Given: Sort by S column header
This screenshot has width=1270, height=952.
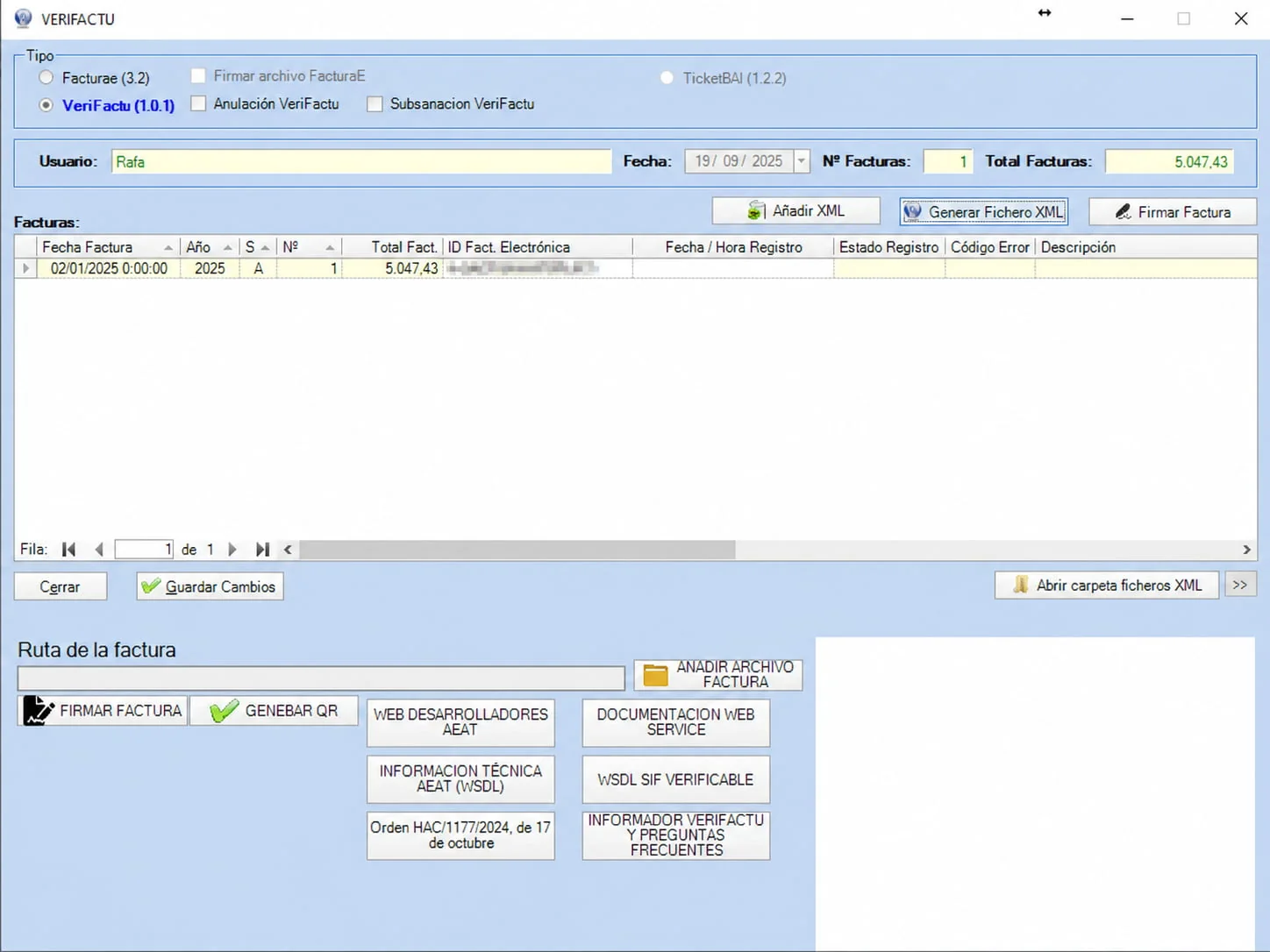Looking at the screenshot, I should (x=258, y=247).
